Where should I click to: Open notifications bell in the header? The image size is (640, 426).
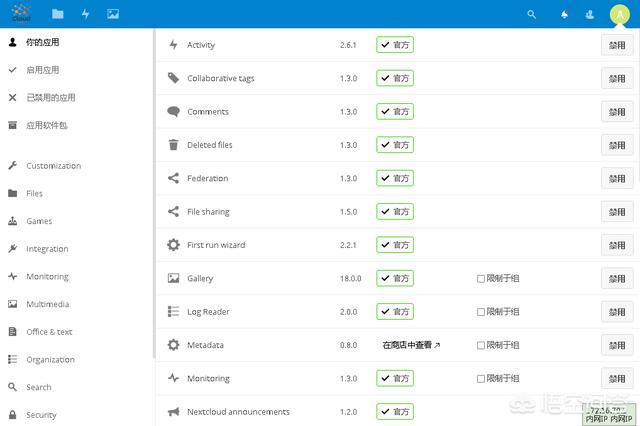(564, 15)
